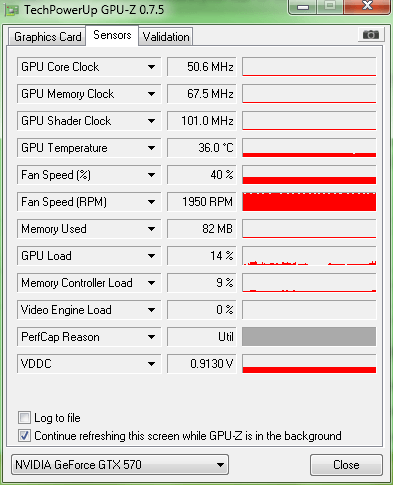393x485 pixels.
Task: Open the Validation tab
Action: pos(166,37)
